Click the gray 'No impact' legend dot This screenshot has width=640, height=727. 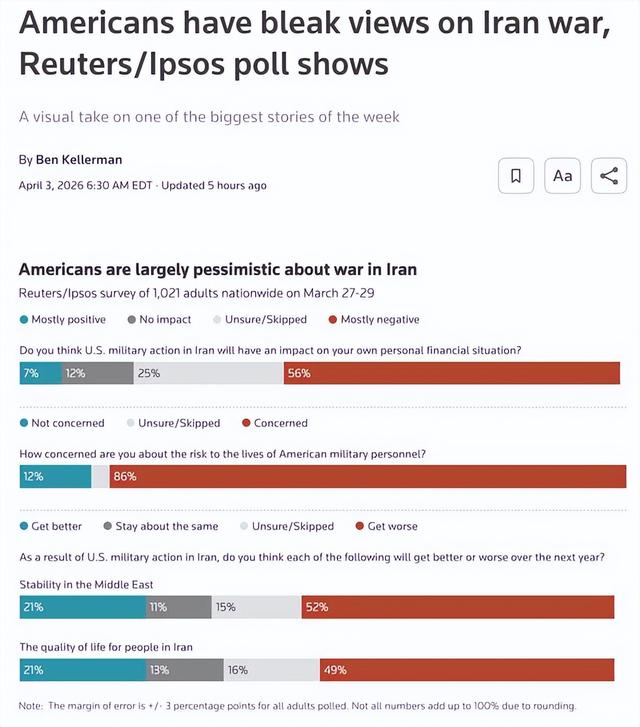tap(132, 320)
